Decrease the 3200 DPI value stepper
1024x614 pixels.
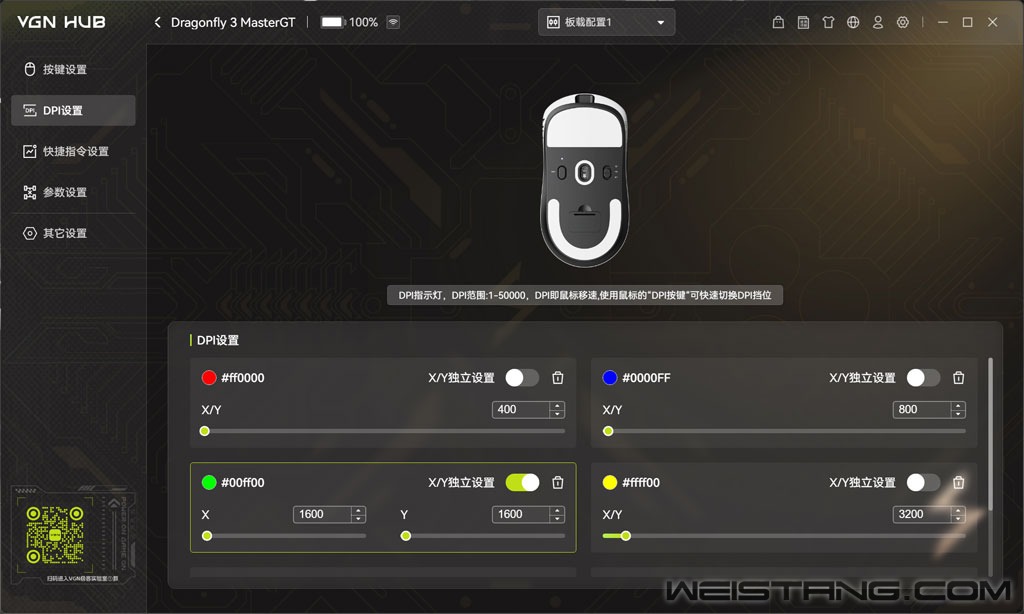click(x=958, y=518)
